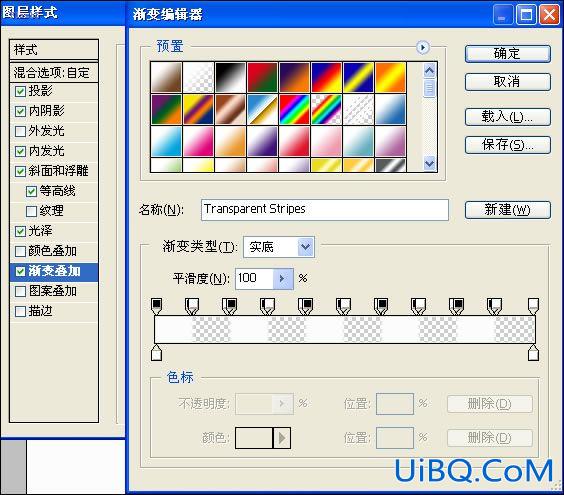This screenshot has height=495, width=564.
Task: Select the white-to-magenta gradient preset
Action: click(x=198, y=141)
